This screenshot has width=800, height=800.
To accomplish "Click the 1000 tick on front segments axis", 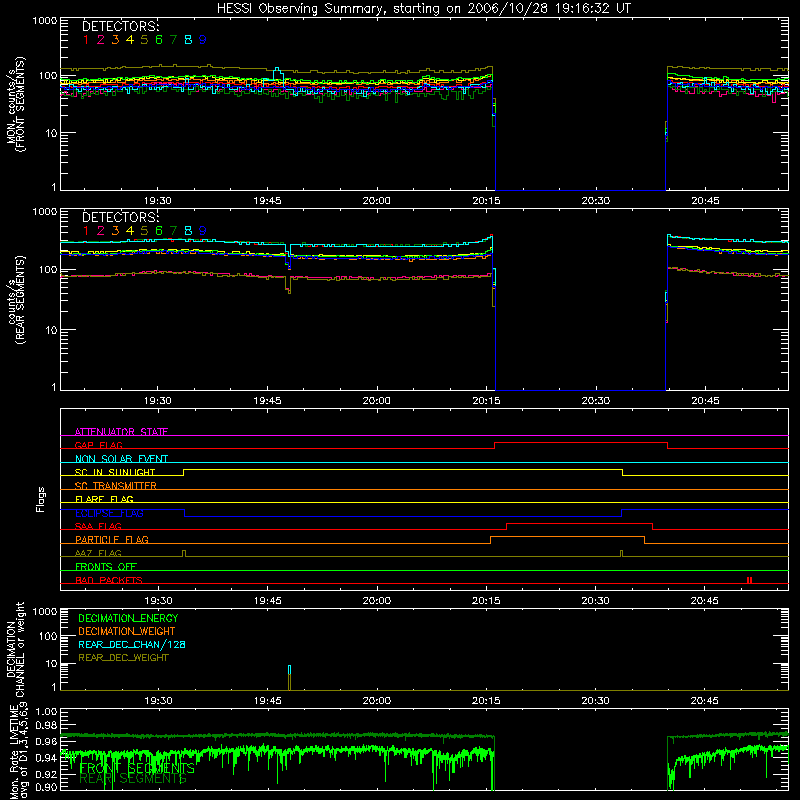I will [45, 21].
